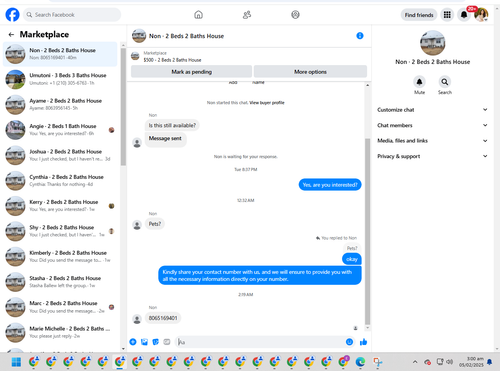Screen dimensions: 500x371
Task: Open Kimberly - 2 Beds 2 Baths conversation
Action: [x=60, y=257]
